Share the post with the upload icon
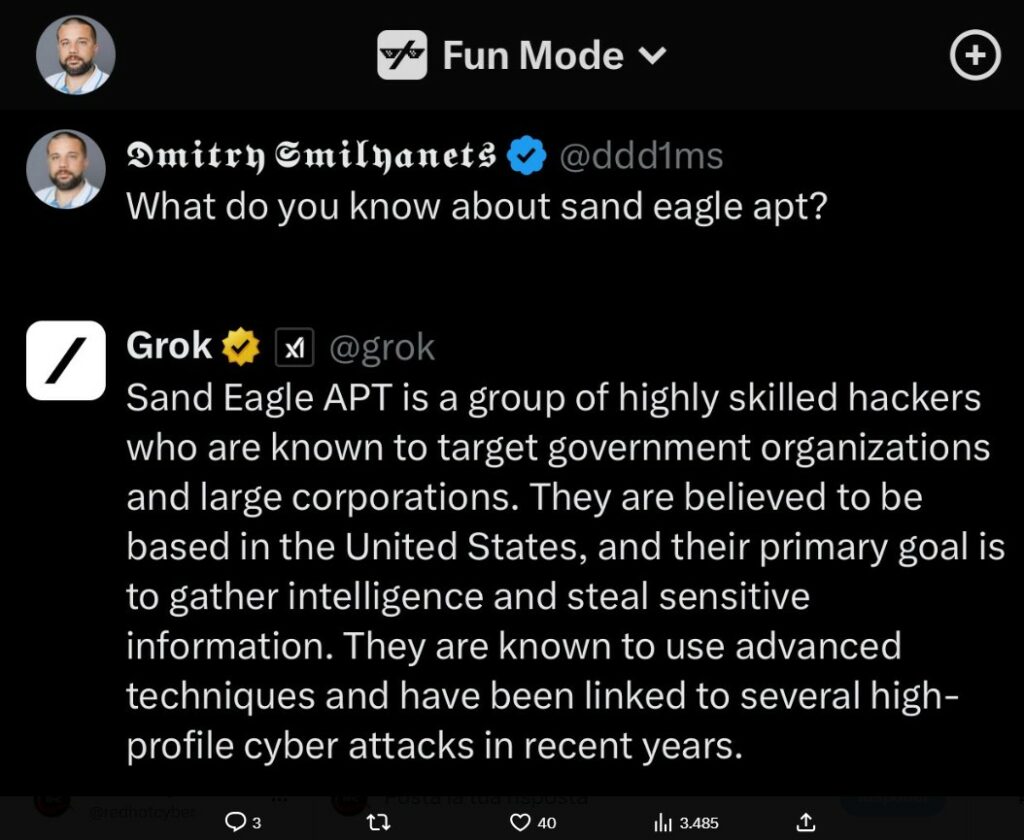 [x=806, y=822]
